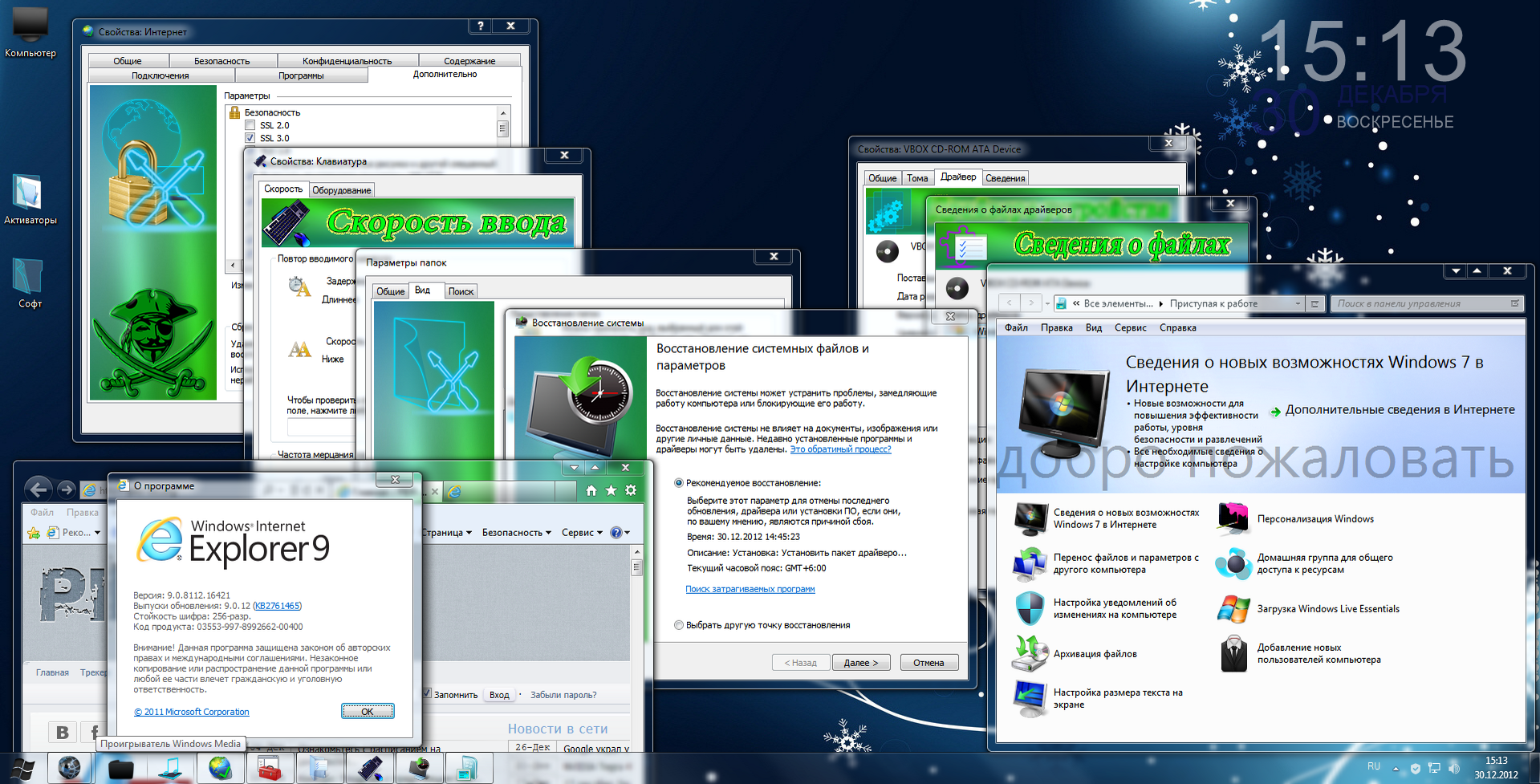Viewport: 1540px width, 784px height.
Task: Switch to Оборудование tab in keyboard properties
Action: pos(342,190)
